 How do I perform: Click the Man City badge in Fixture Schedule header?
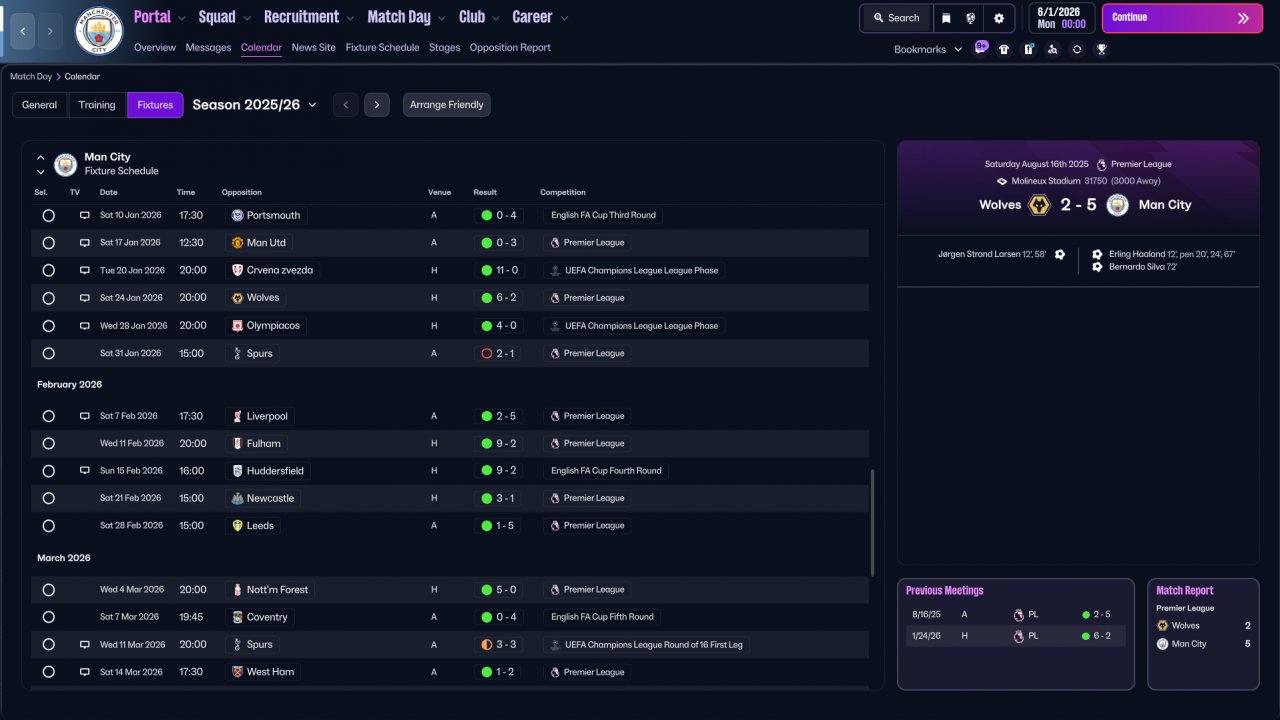pos(66,164)
